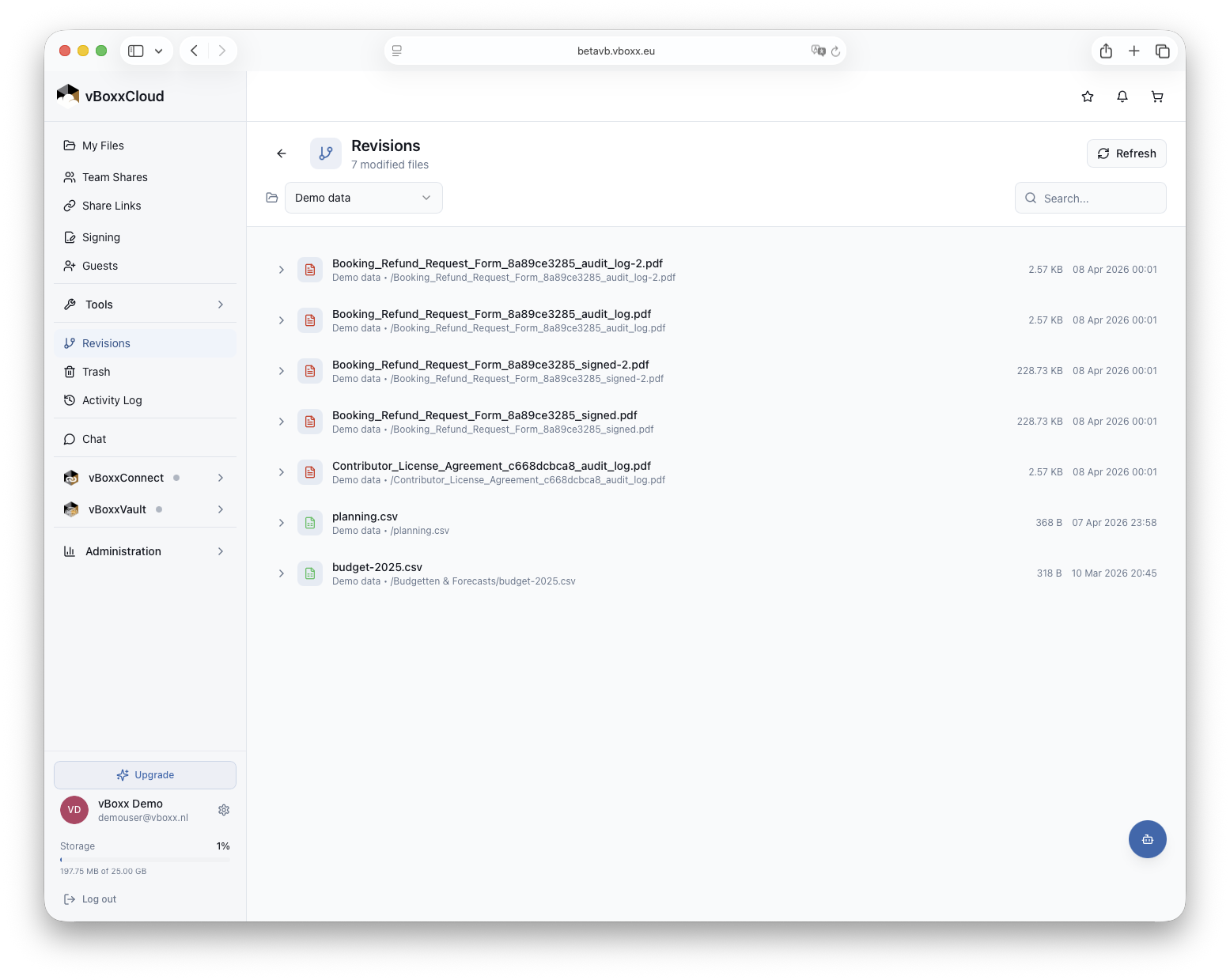Expand revisions for Contributor_License_Agreement audit_log.pdf
The height and width of the screenshot is (980, 1230).
point(282,472)
